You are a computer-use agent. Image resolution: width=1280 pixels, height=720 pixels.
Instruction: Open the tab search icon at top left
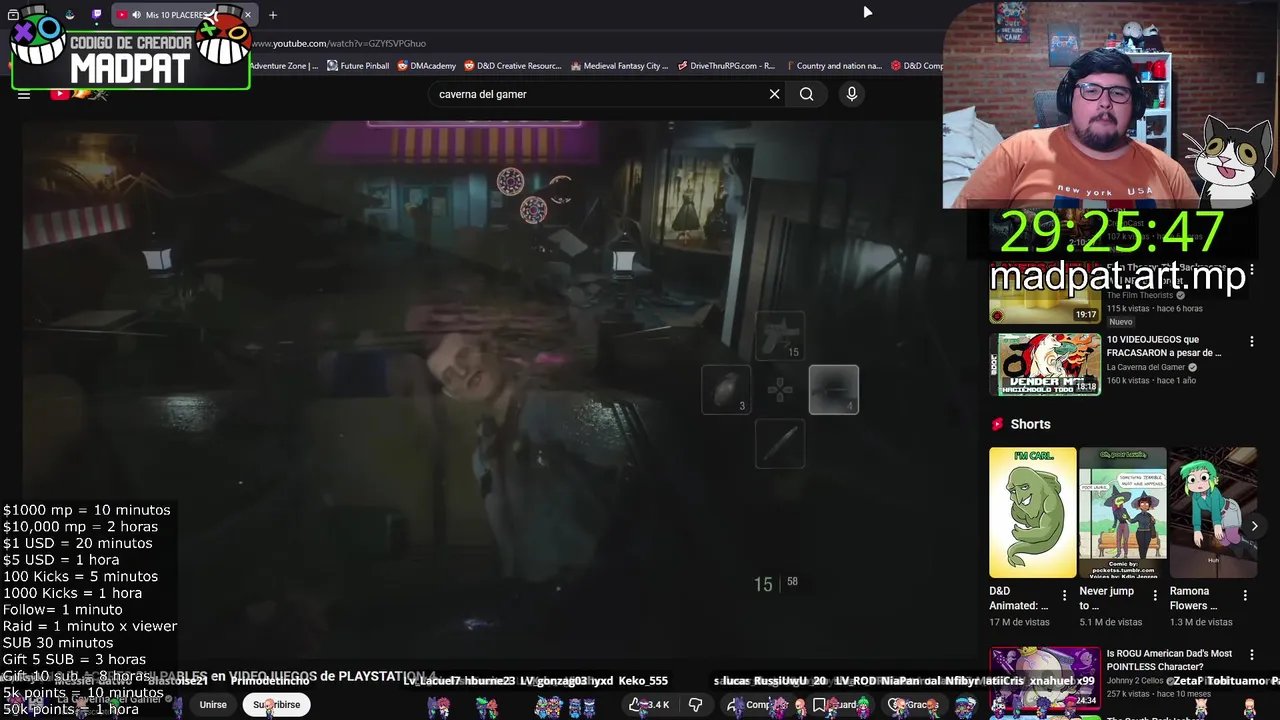(13, 15)
